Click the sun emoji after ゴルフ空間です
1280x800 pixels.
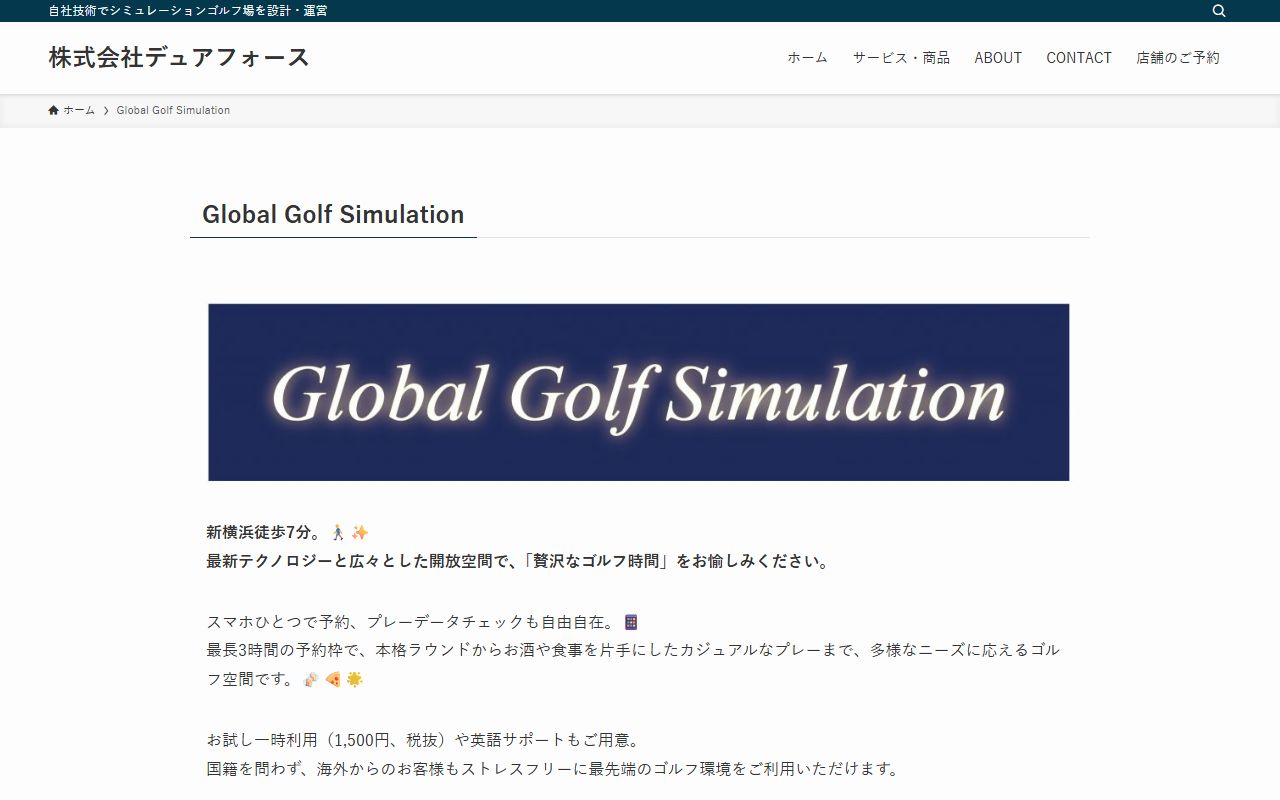354,679
